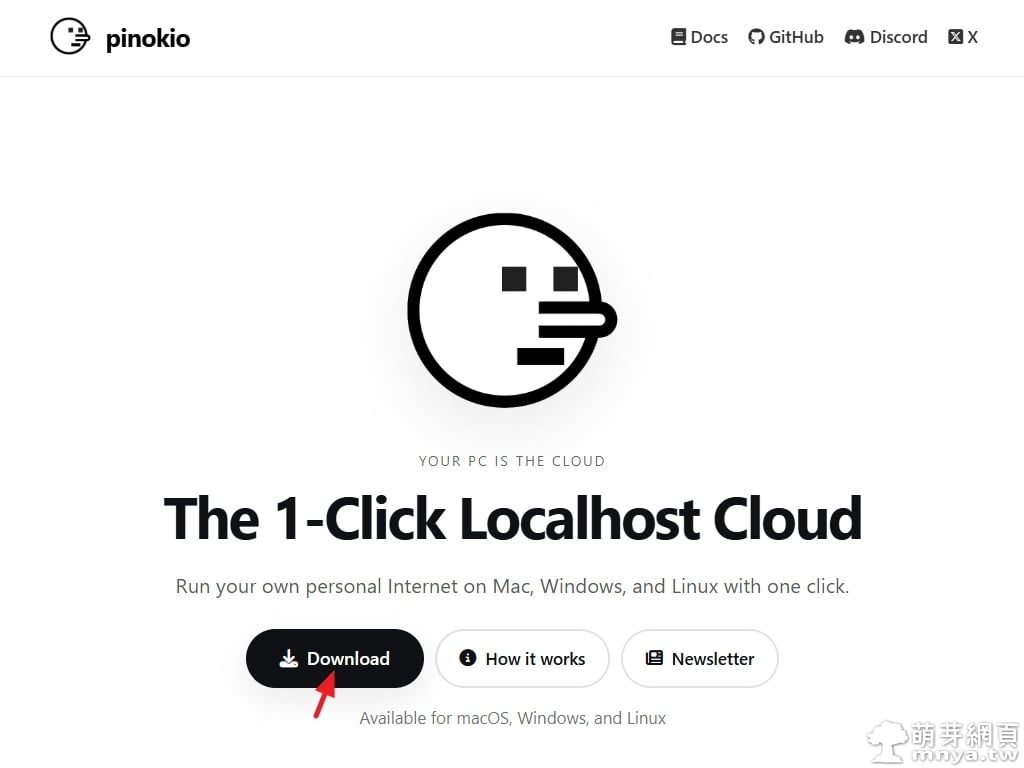Image resolution: width=1024 pixels, height=768 pixels.
Task: Open the X link label in header
Action: point(973,37)
